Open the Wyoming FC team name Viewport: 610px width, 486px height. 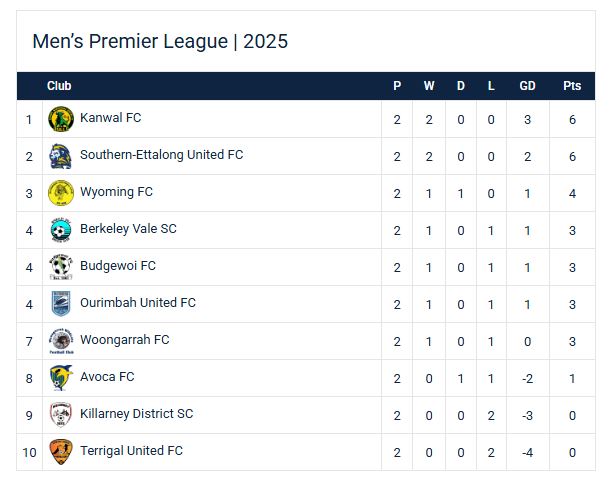(116, 192)
